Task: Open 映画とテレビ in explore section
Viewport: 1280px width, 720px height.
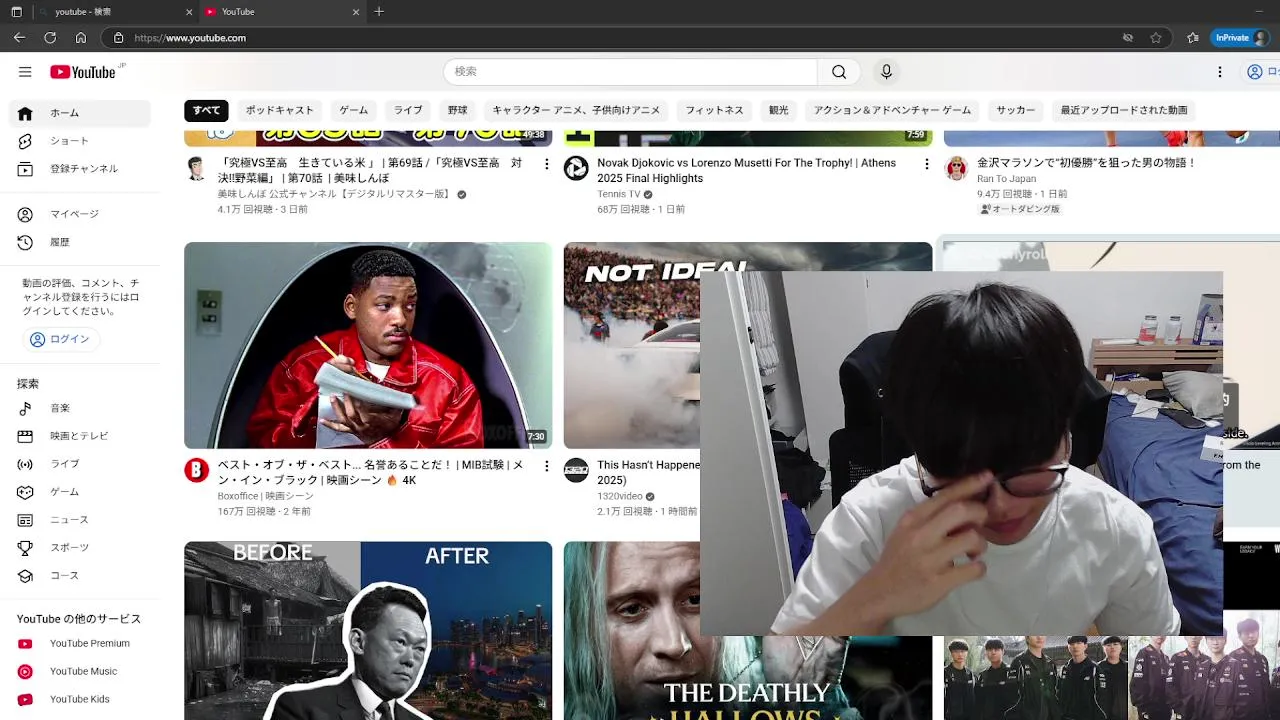Action: coord(80,436)
